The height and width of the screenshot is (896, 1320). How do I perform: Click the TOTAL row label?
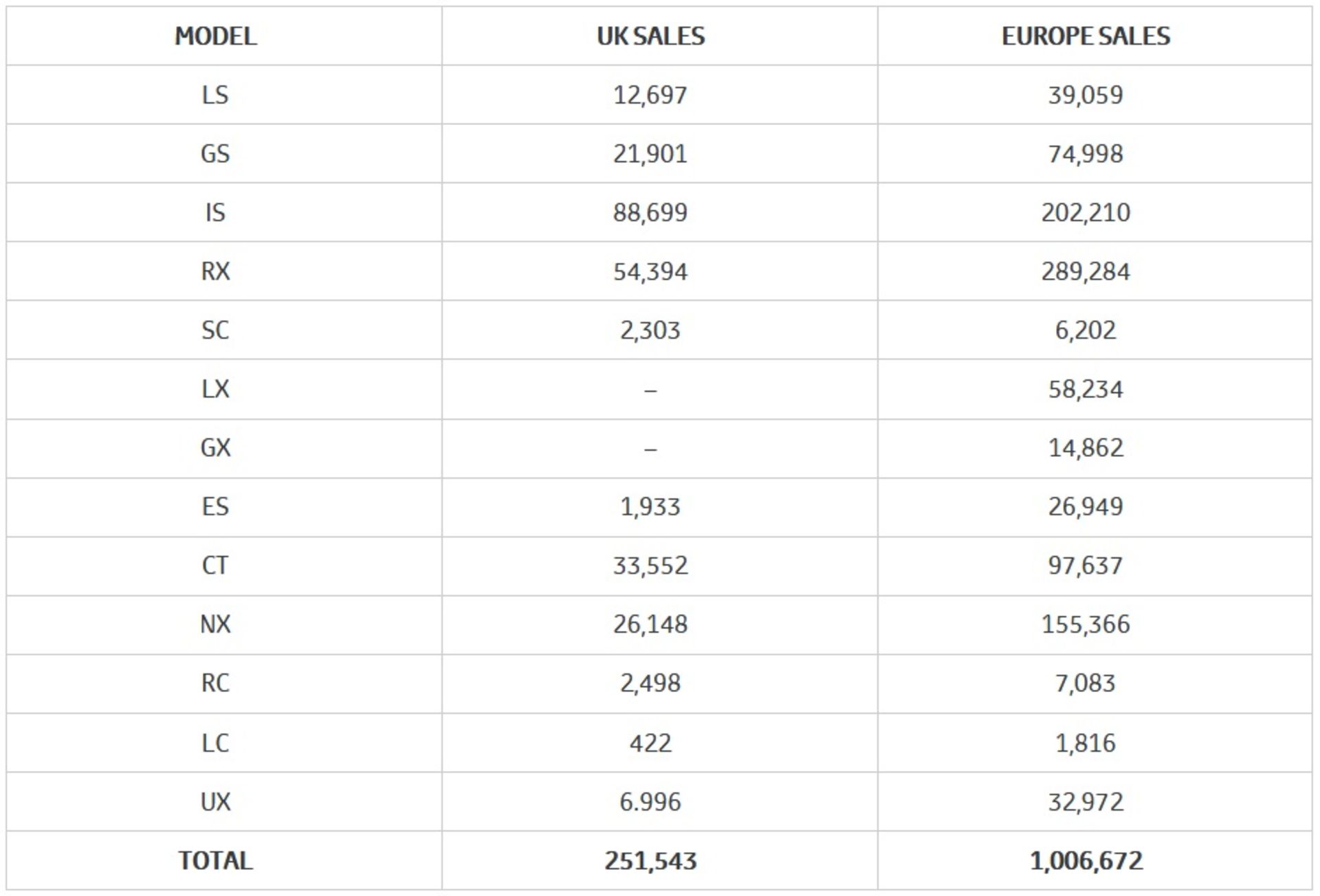(x=215, y=860)
